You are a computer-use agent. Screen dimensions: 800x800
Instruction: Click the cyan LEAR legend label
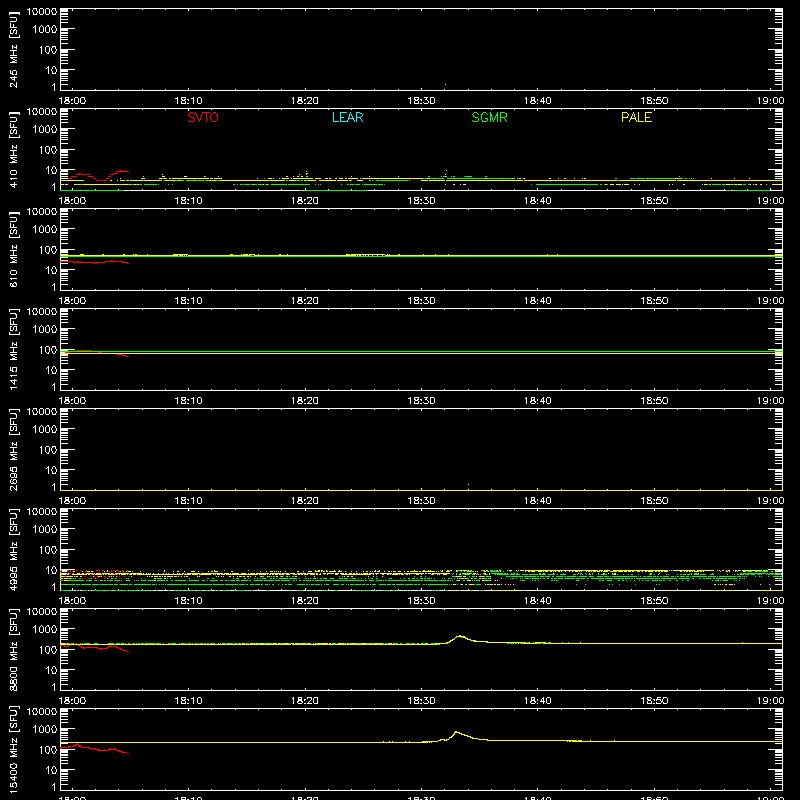coord(347,117)
